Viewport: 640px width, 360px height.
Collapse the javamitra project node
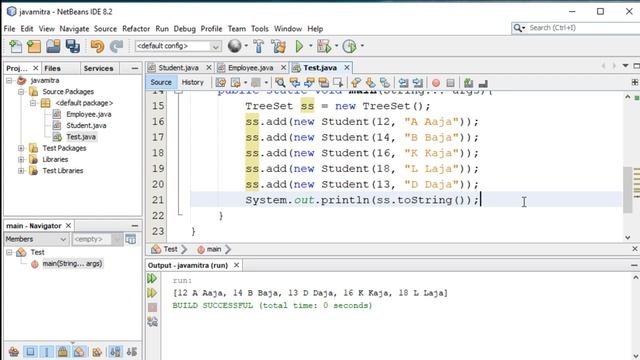click(x=9, y=80)
